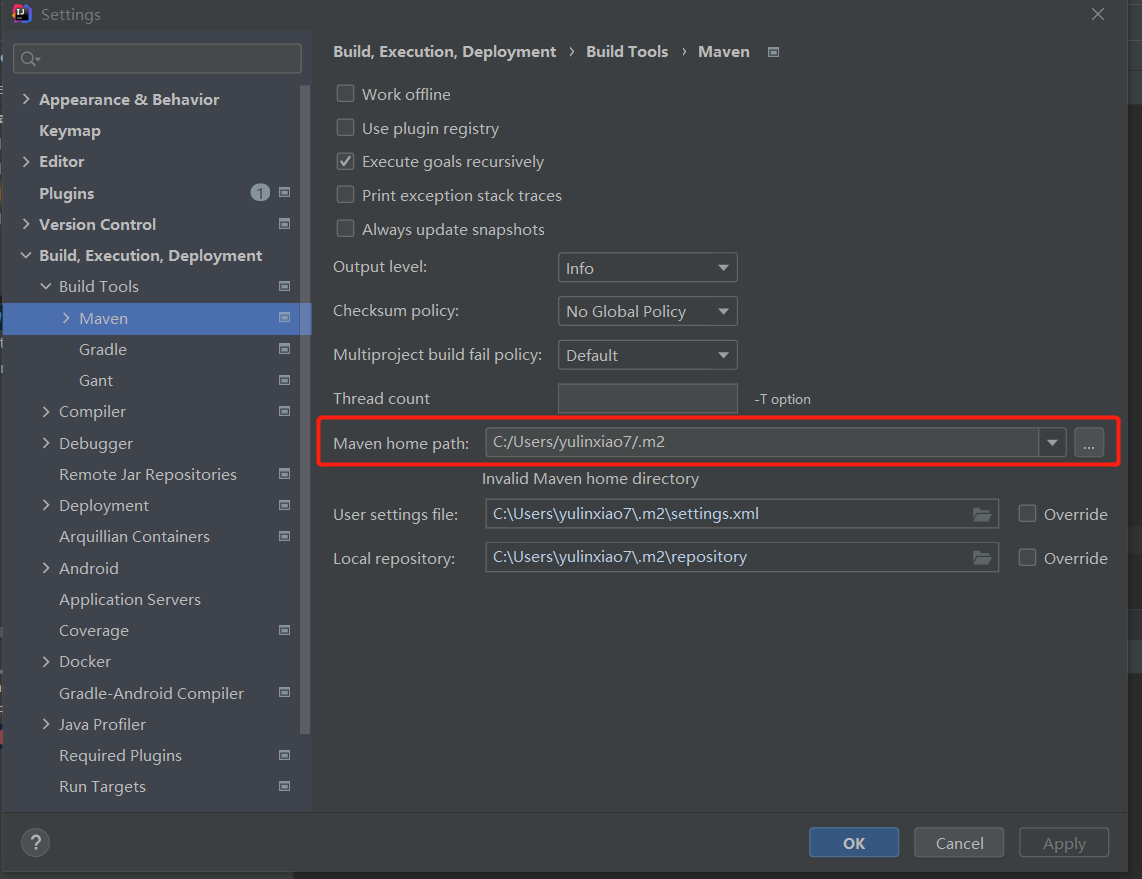Screen dimensions: 1142x879
Task: Click the project-level icon beside Required Plugins
Action: tap(285, 755)
